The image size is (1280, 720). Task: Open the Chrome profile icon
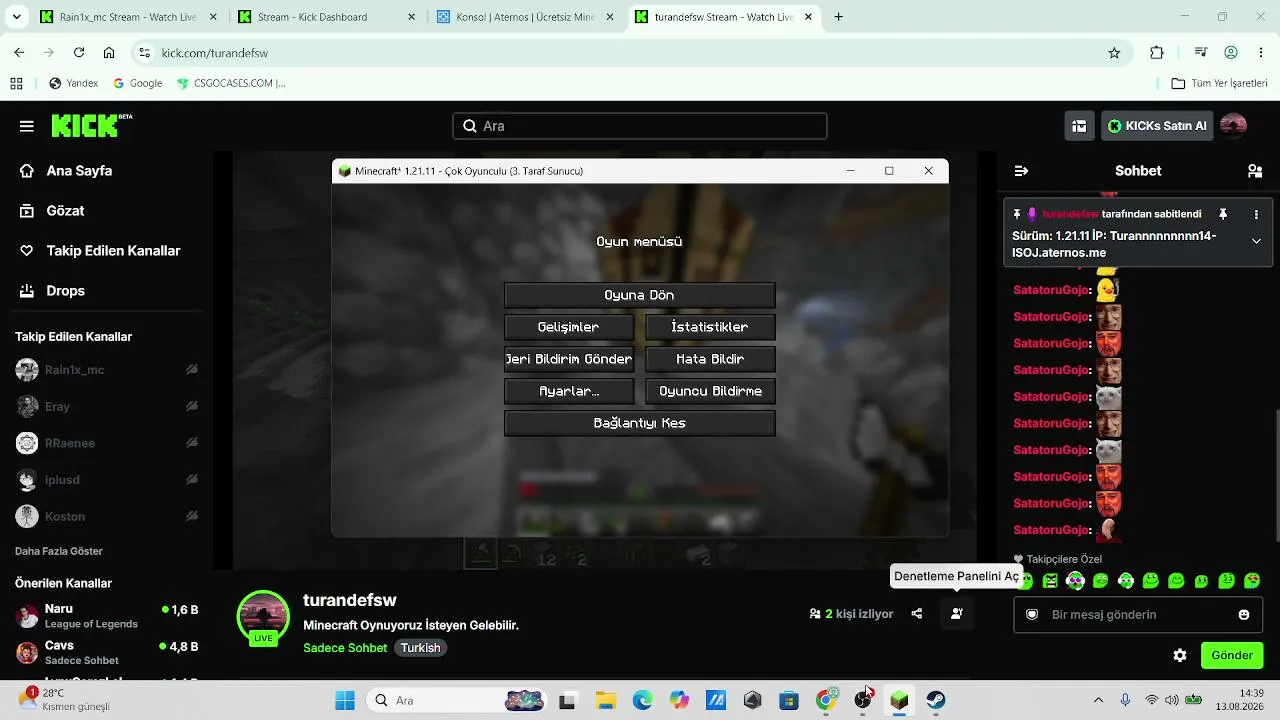point(1231,53)
